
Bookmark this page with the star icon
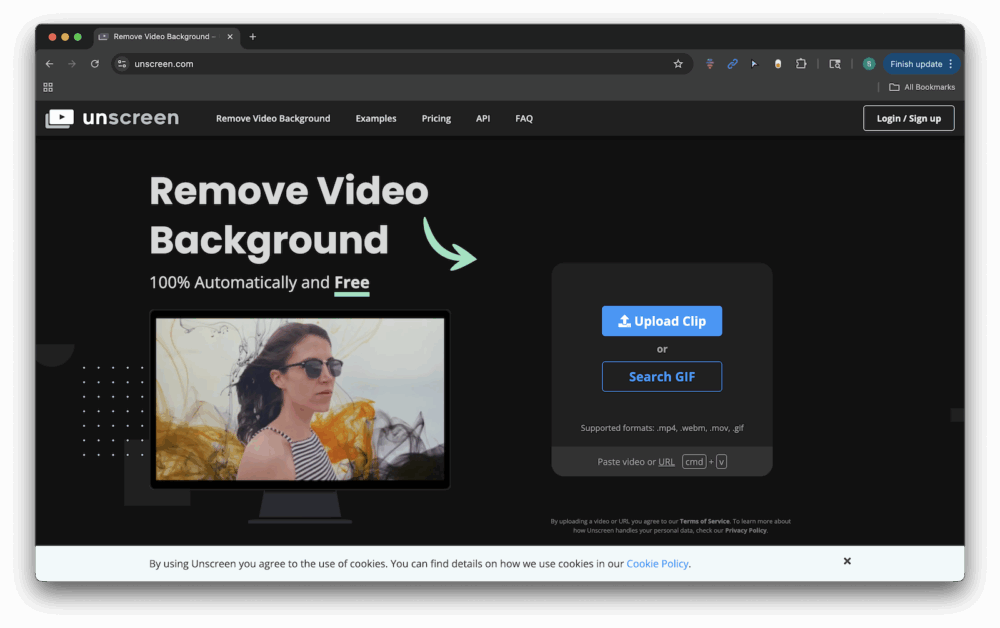pyautogui.click(x=678, y=64)
